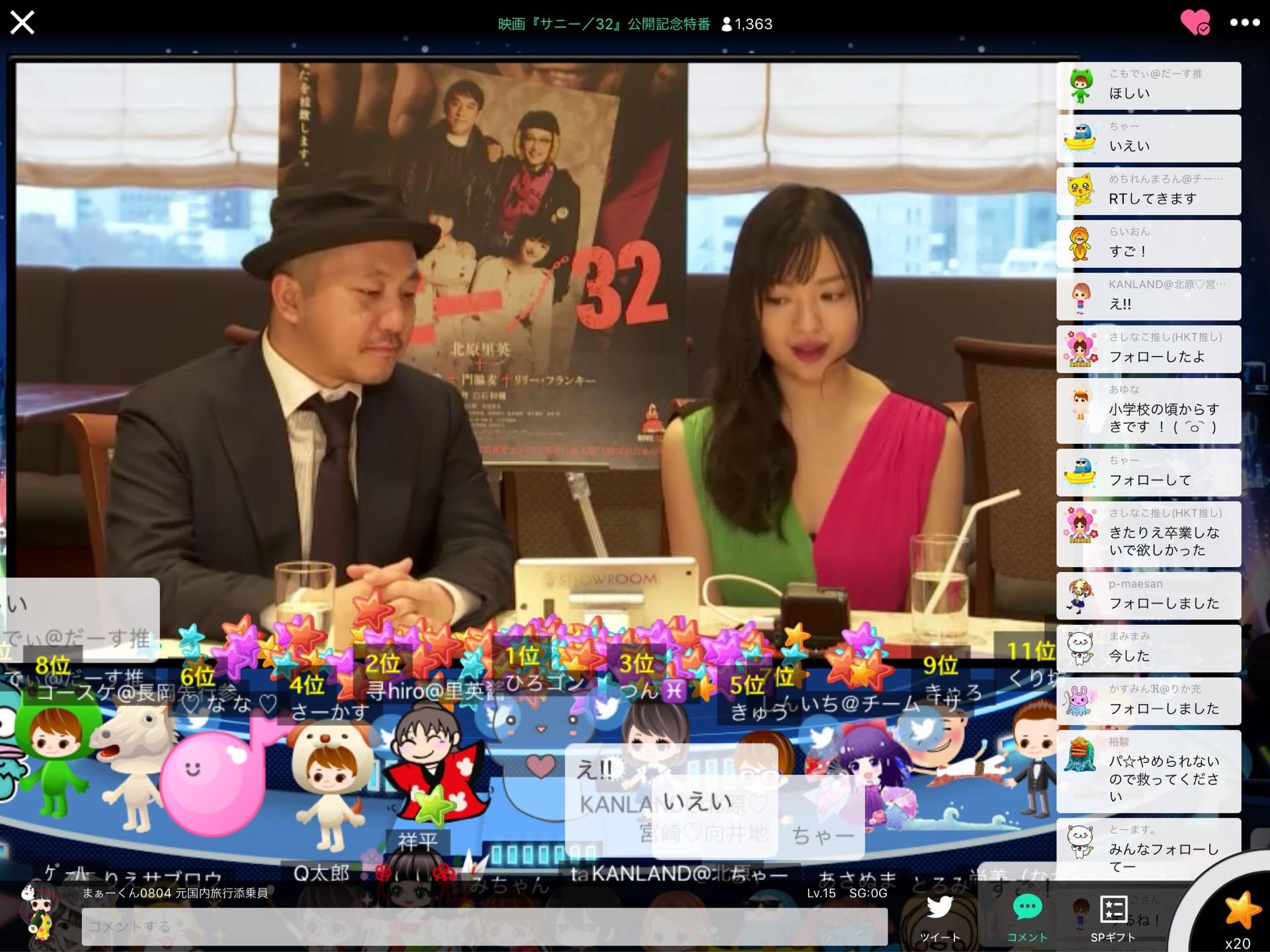
Task: Tap the lion avatar beside すご！
Action: (1080, 244)
